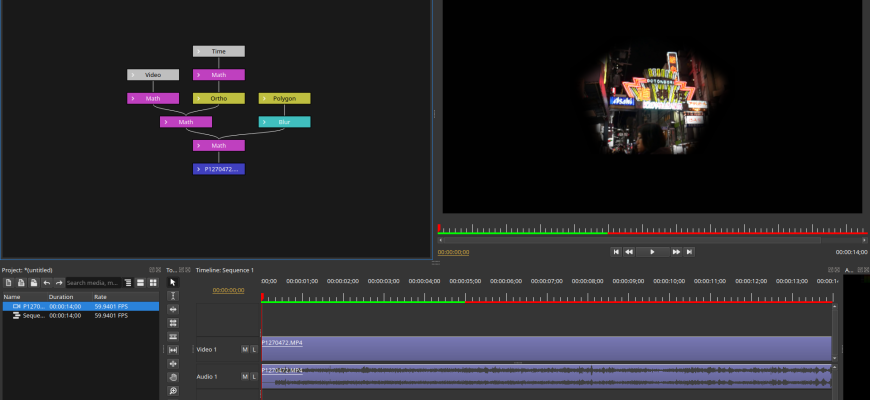870x400 pixels.
Task: Sort project items by Name column
Action: coord(25,297)
